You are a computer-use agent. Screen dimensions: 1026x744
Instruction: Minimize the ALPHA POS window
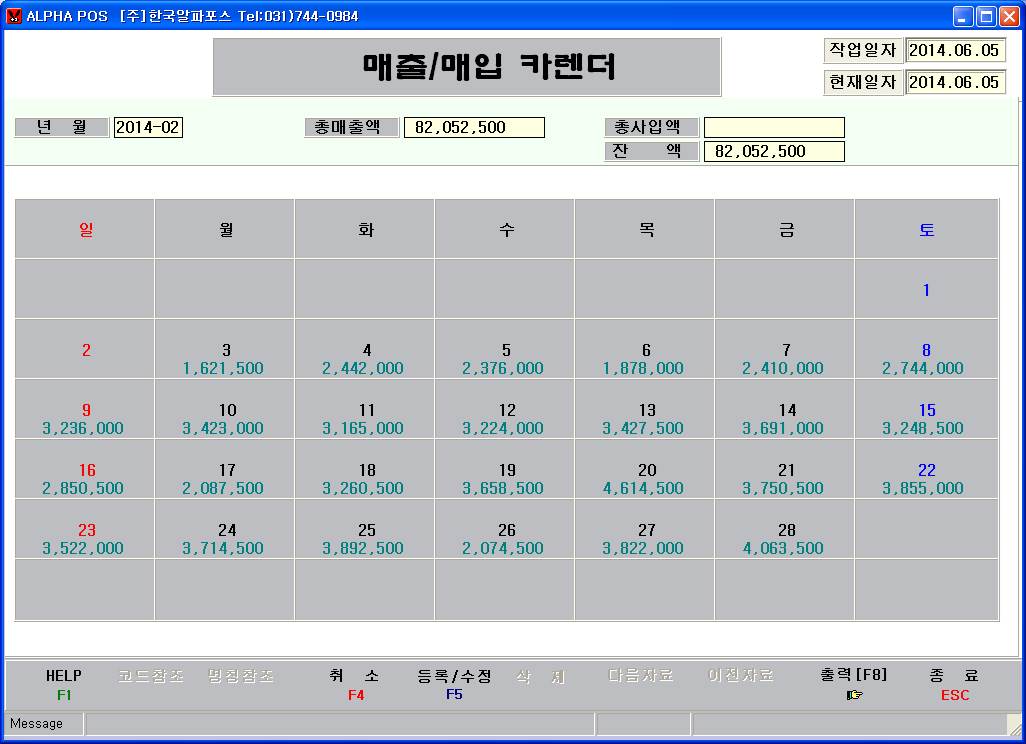[963, 16]
